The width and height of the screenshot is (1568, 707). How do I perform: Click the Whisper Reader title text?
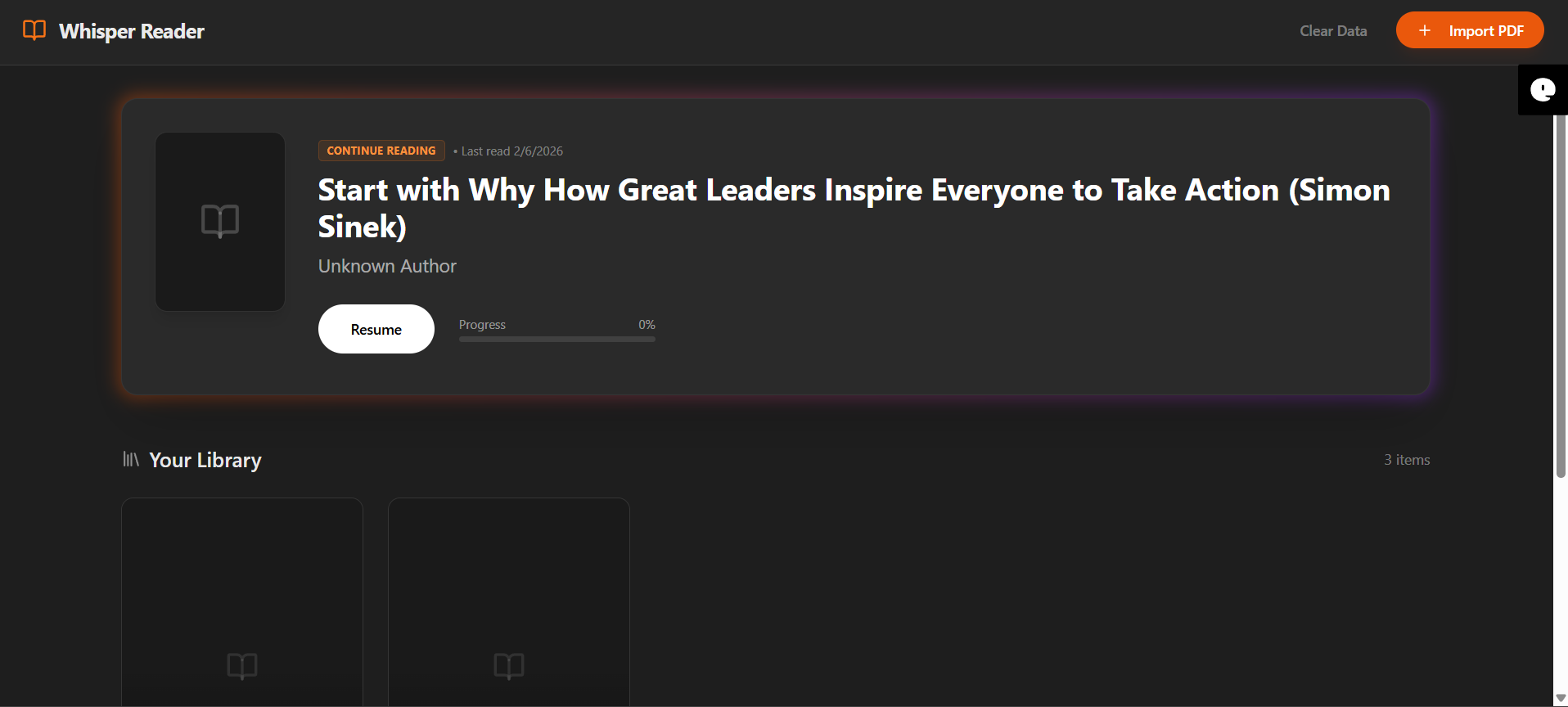coord(132,31)
